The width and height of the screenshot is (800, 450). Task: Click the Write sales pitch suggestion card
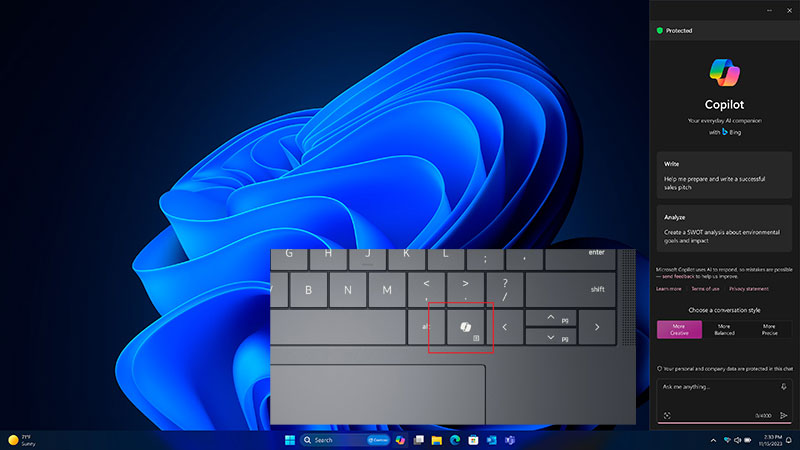click(x=725, y=173)
